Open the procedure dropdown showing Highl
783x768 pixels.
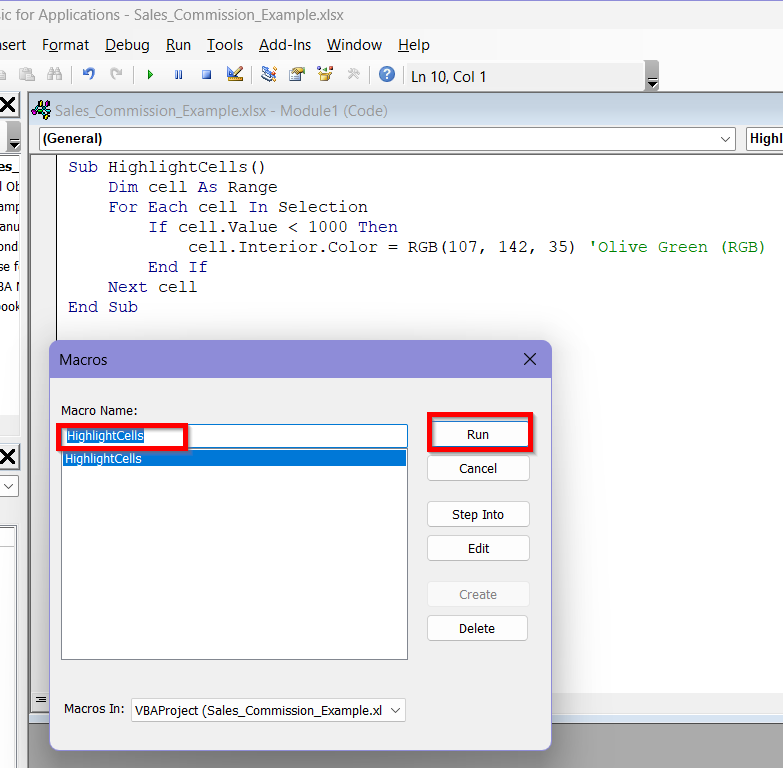[x=765, y=139]
